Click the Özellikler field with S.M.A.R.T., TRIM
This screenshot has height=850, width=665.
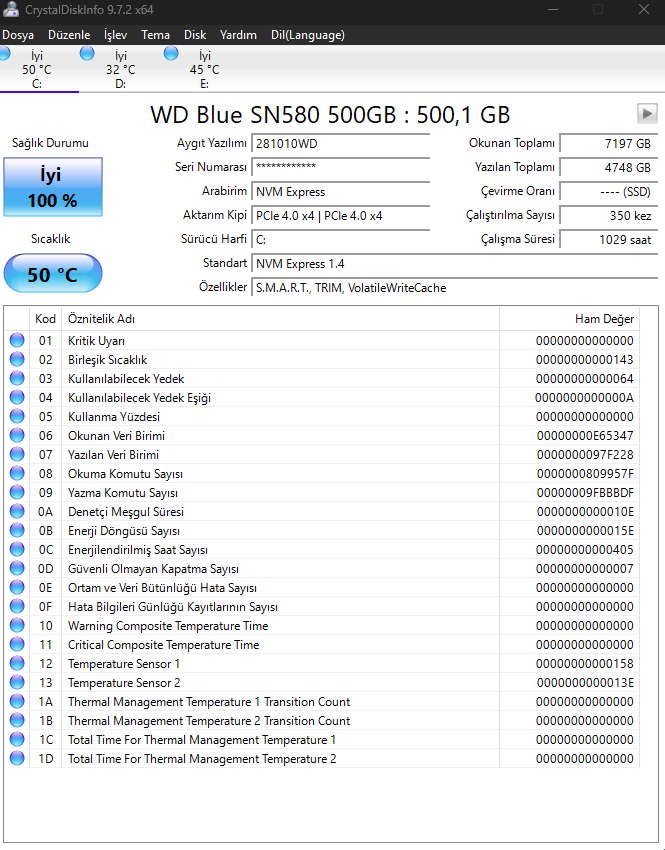point(455,288)
